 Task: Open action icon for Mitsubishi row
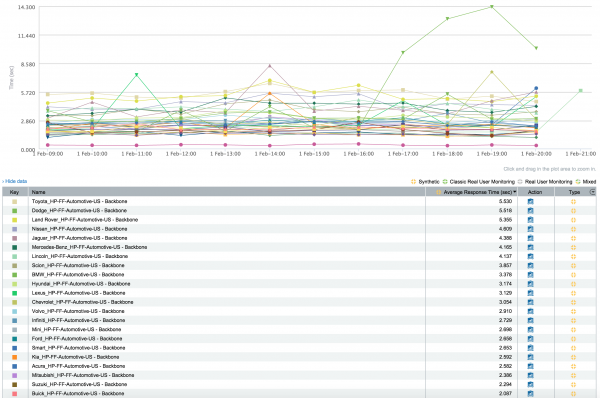(x=530, y=375)
